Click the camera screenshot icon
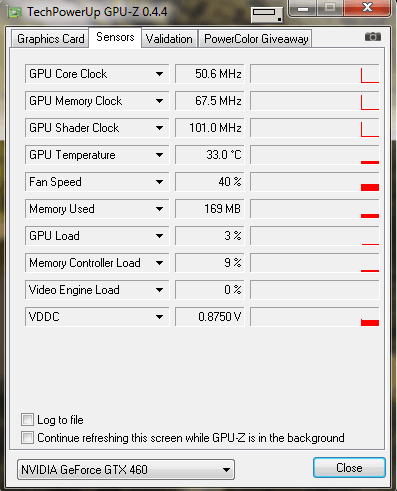The height and width of the screenshot is (491, 397). point(373,36)
